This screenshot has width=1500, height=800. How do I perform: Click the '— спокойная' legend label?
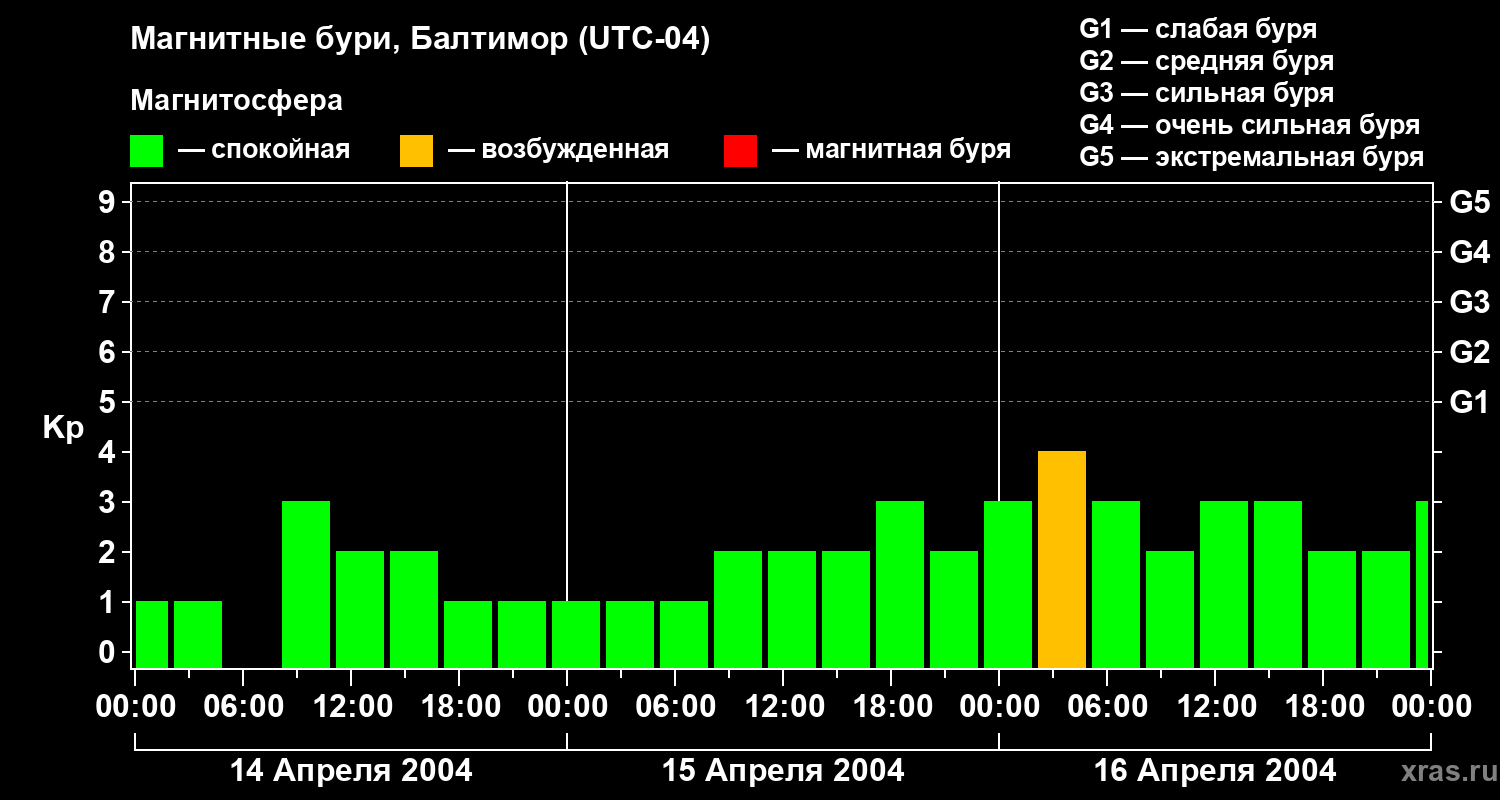(x=264, y=151)
